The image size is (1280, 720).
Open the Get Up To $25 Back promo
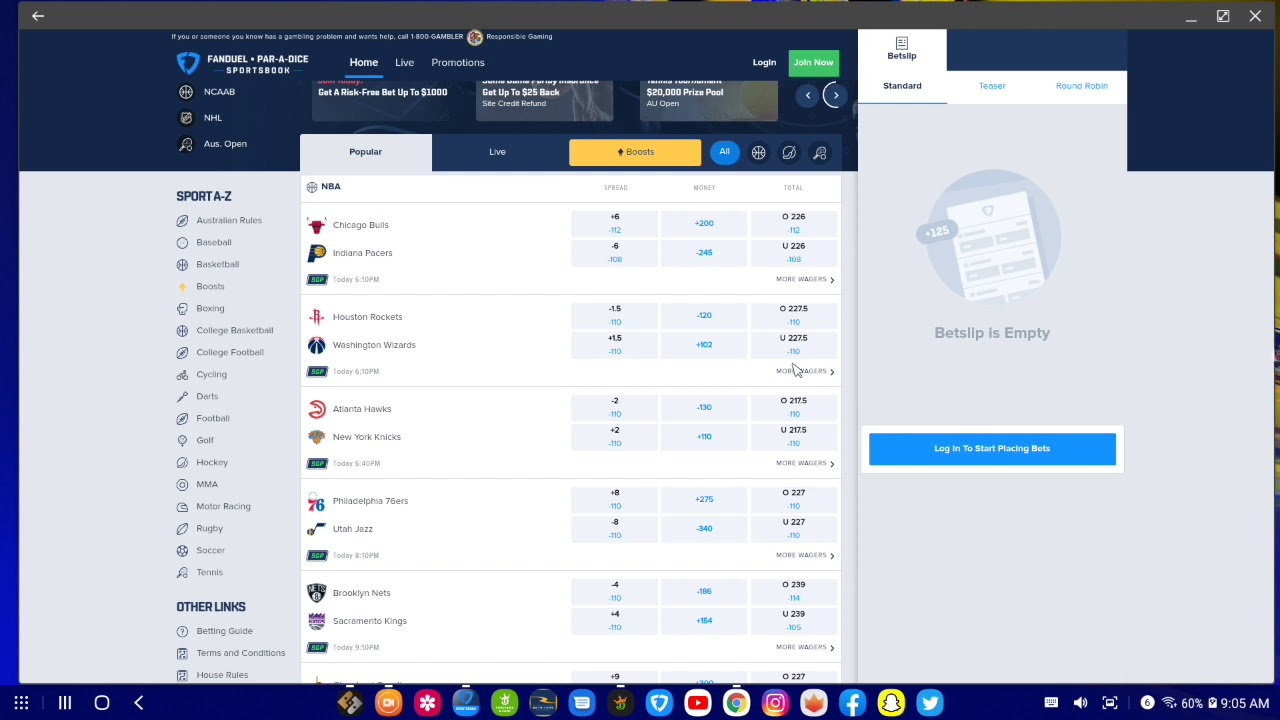[545, 100]
